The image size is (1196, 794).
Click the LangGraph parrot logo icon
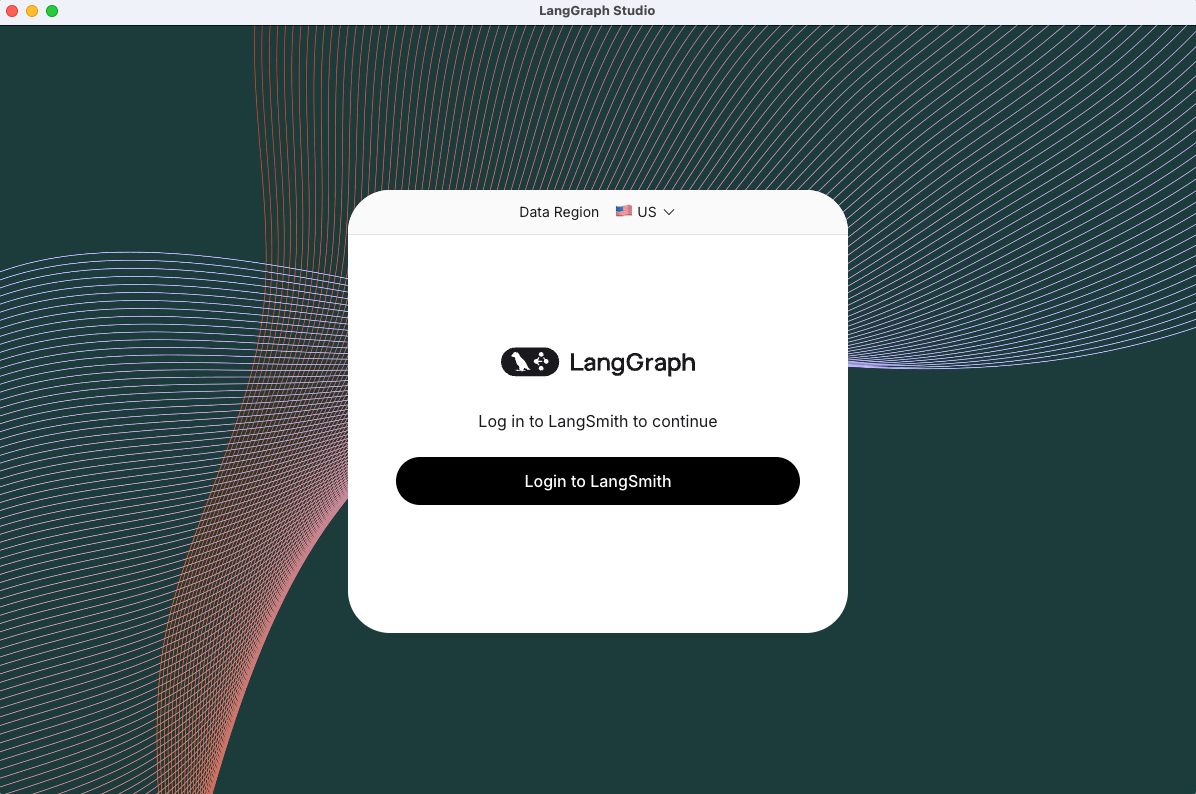(529, 362)
